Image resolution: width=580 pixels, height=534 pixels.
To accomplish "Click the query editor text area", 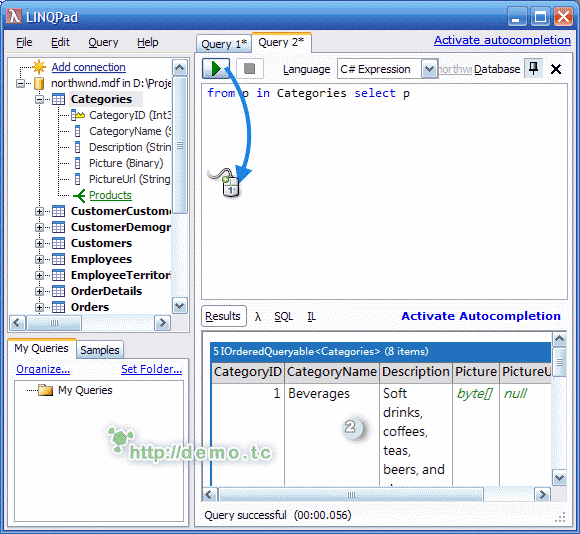I will pyautogui.click(x=384, y=192).
